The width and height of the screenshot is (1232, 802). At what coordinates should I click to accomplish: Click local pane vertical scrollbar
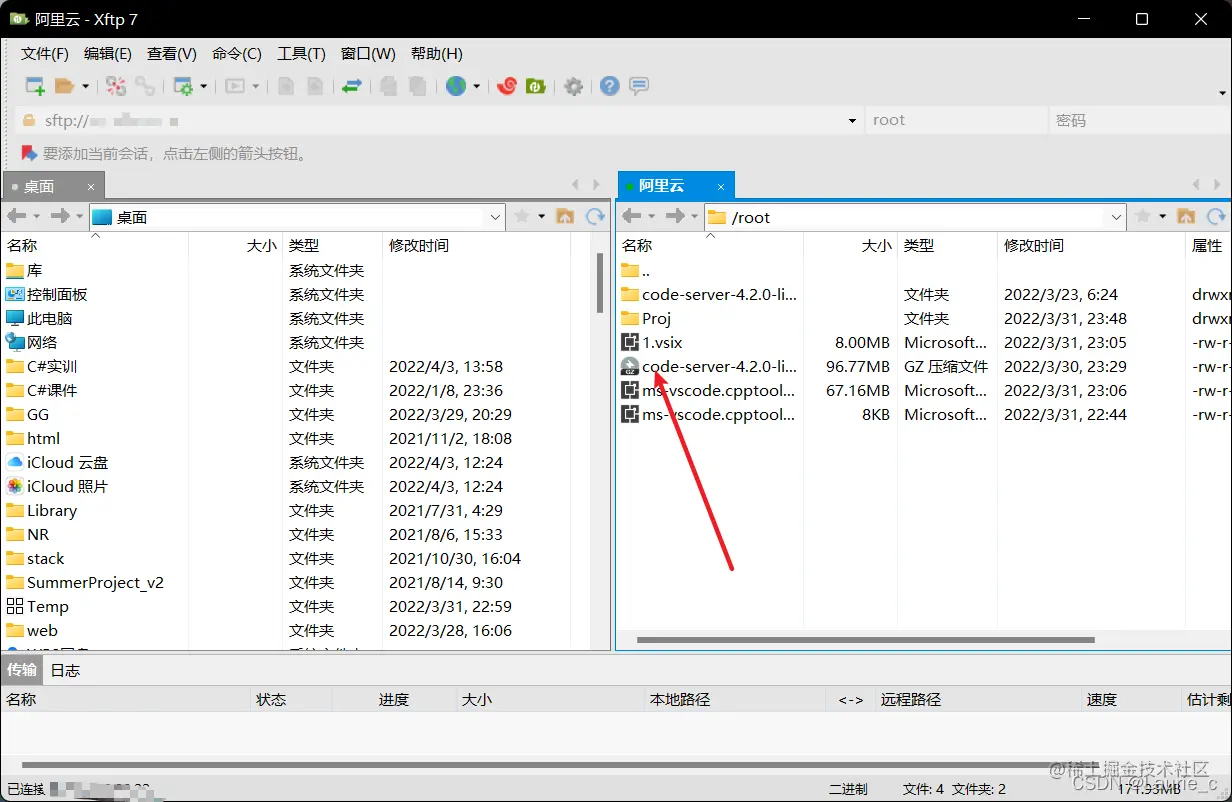pyautogui.click(x=600, y=282)
